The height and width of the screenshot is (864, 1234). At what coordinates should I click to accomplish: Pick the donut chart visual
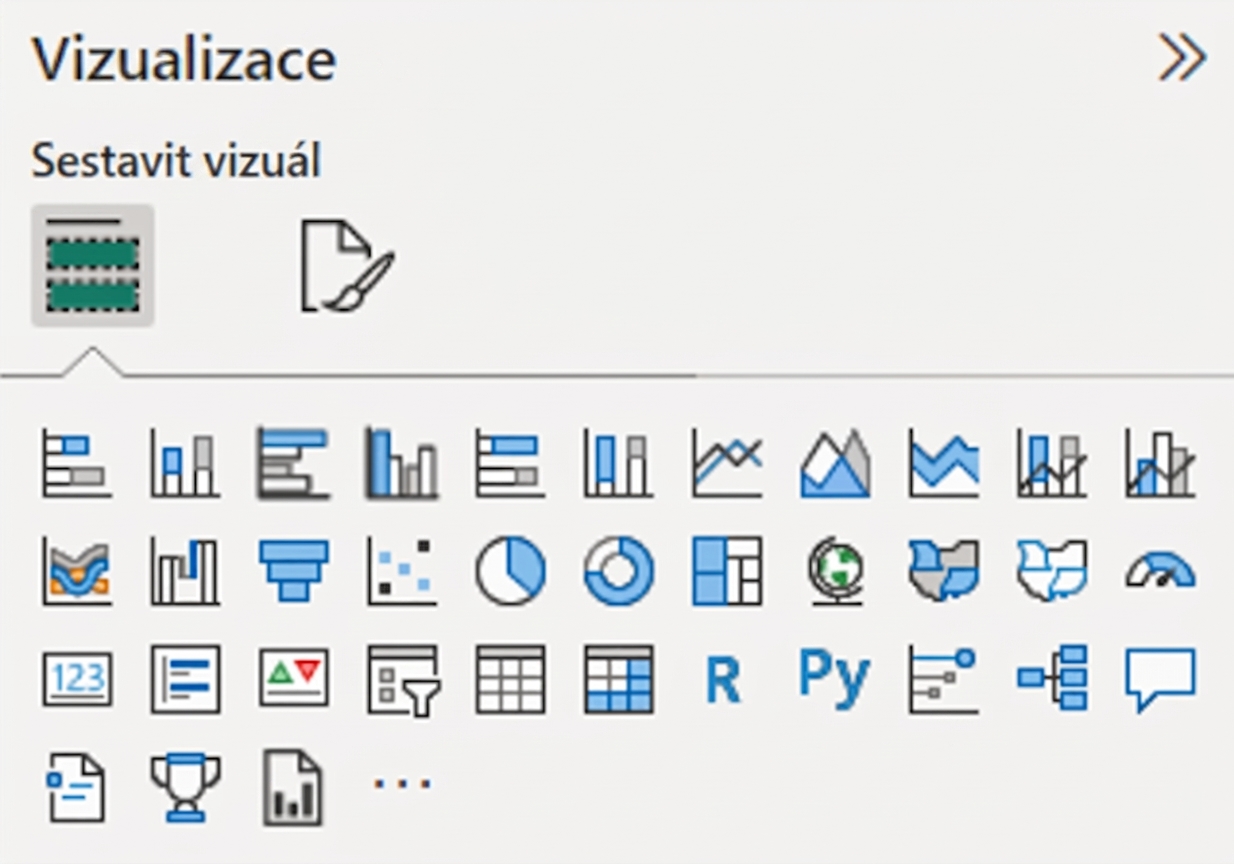click(618, 571)
